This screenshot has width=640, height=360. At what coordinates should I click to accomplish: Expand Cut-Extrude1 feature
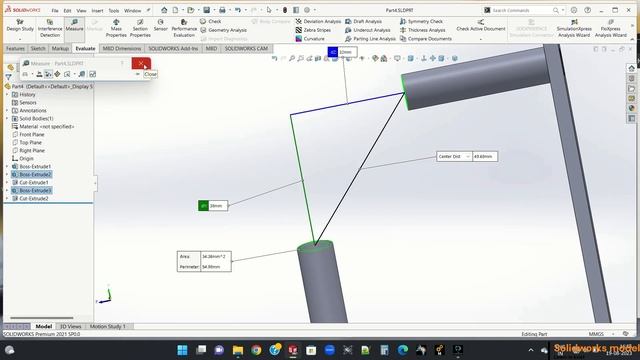coord(7,182)
